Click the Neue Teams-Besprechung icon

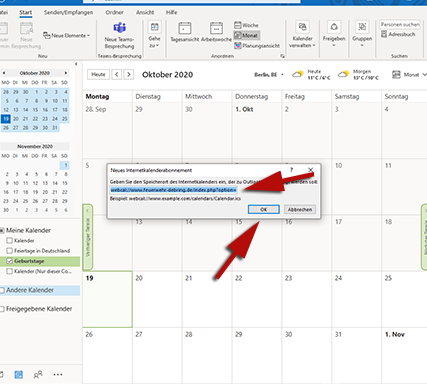pos(119,28)
